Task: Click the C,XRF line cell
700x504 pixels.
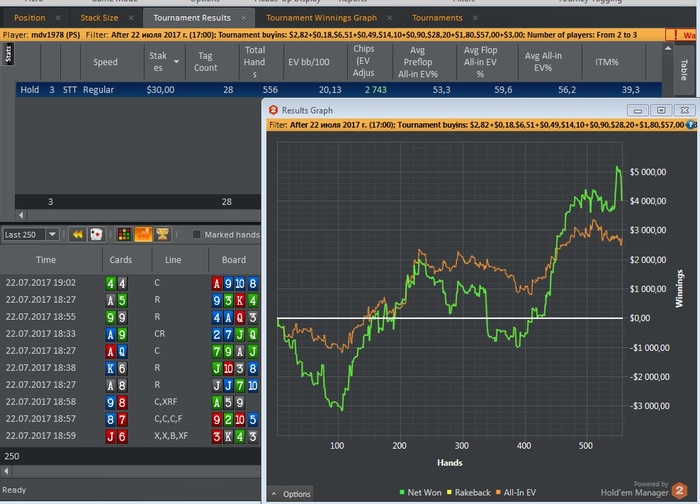Action: (x=166, y=402)
